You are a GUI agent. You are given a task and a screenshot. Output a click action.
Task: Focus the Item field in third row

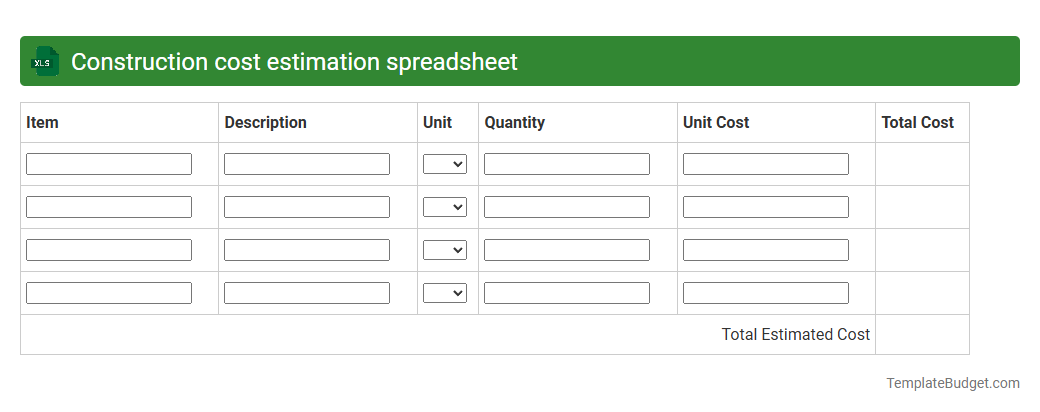point(109,250)
